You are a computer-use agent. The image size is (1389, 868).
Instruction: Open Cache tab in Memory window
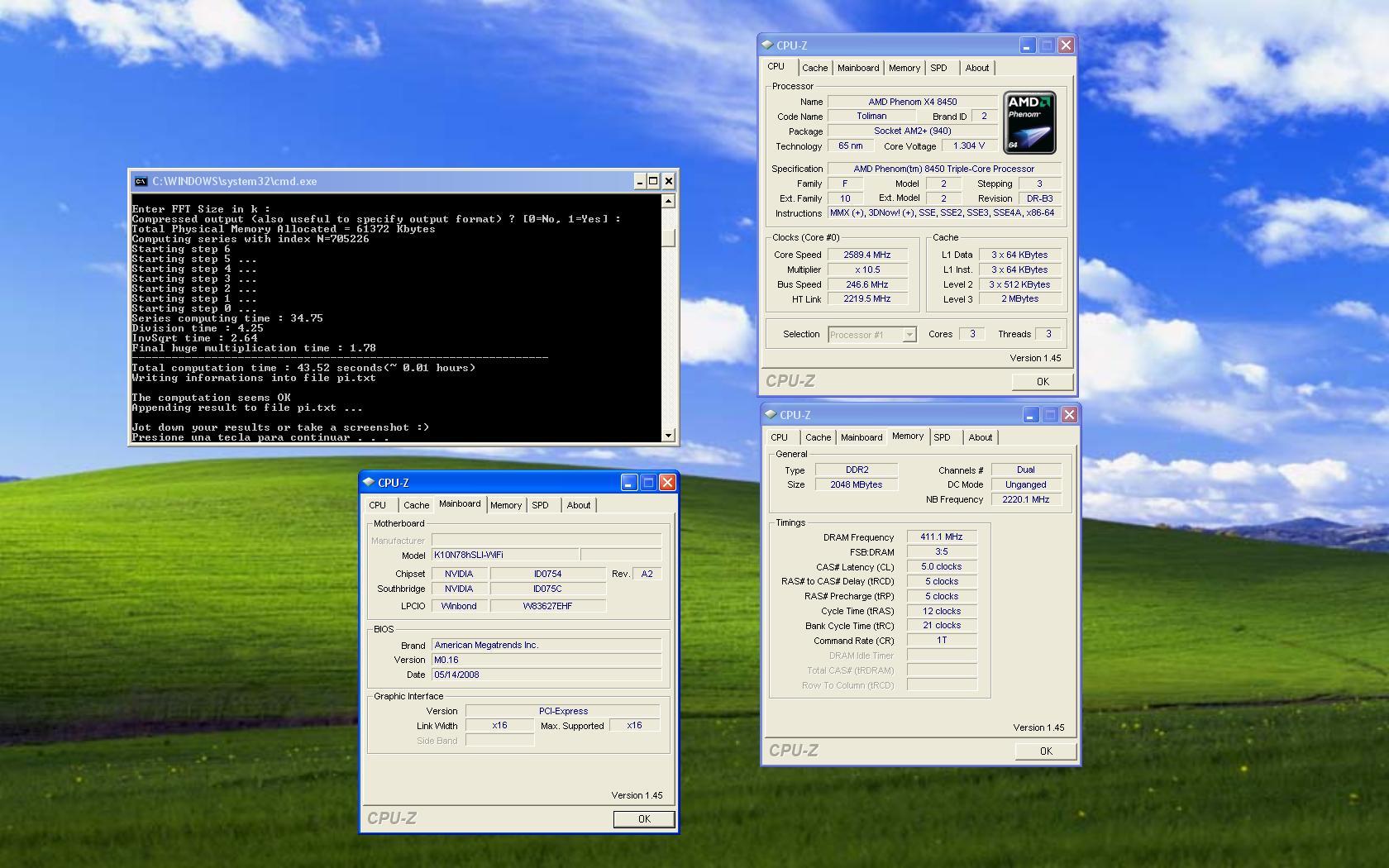click(818, 437)
